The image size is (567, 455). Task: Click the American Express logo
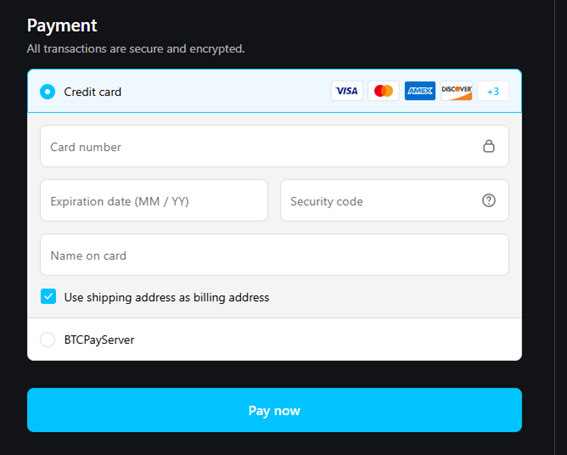click(420, 91)
